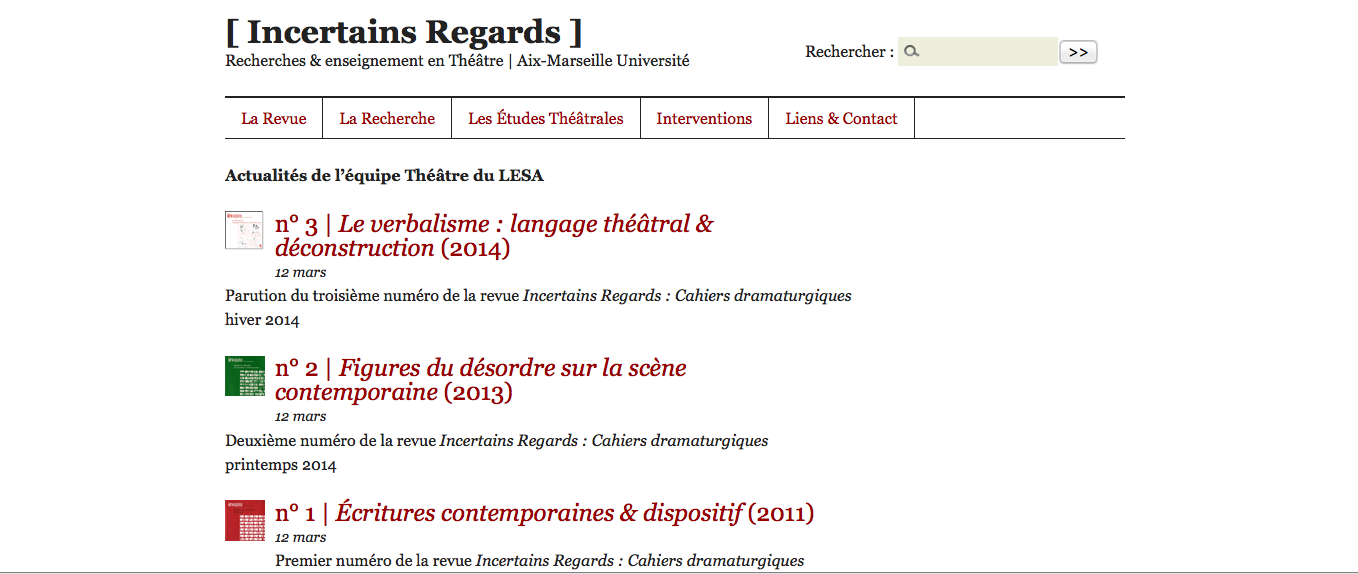Open the red n° 1 issue cover thumbnail

(x=244, y=520)
